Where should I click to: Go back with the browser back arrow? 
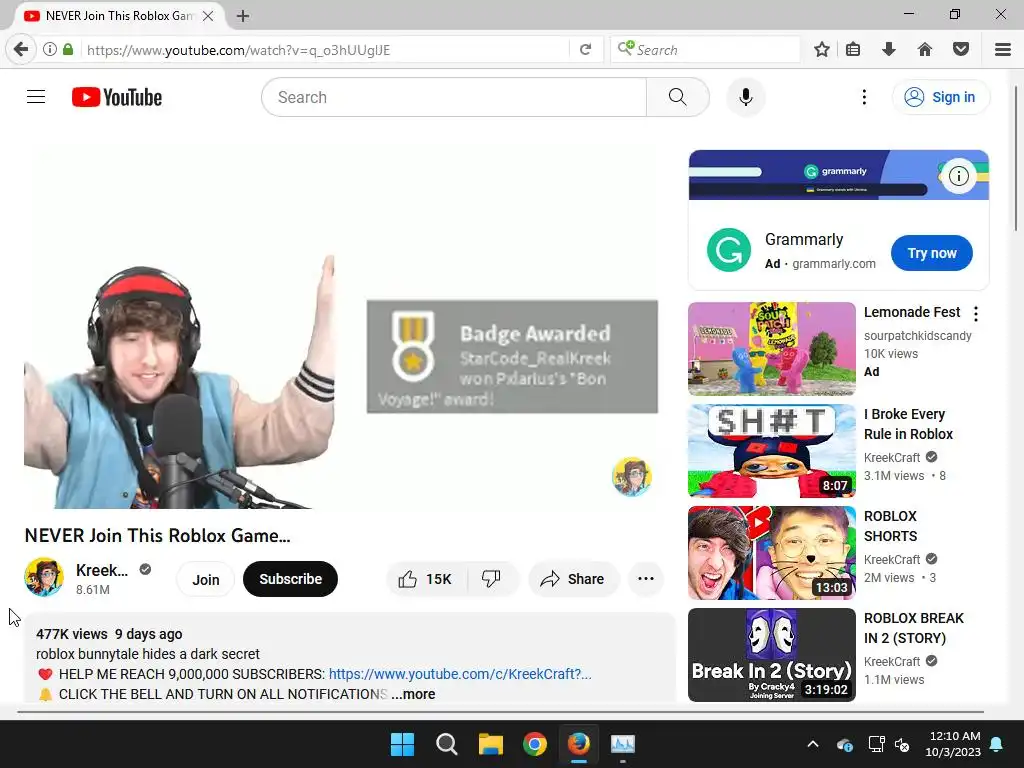21,50
